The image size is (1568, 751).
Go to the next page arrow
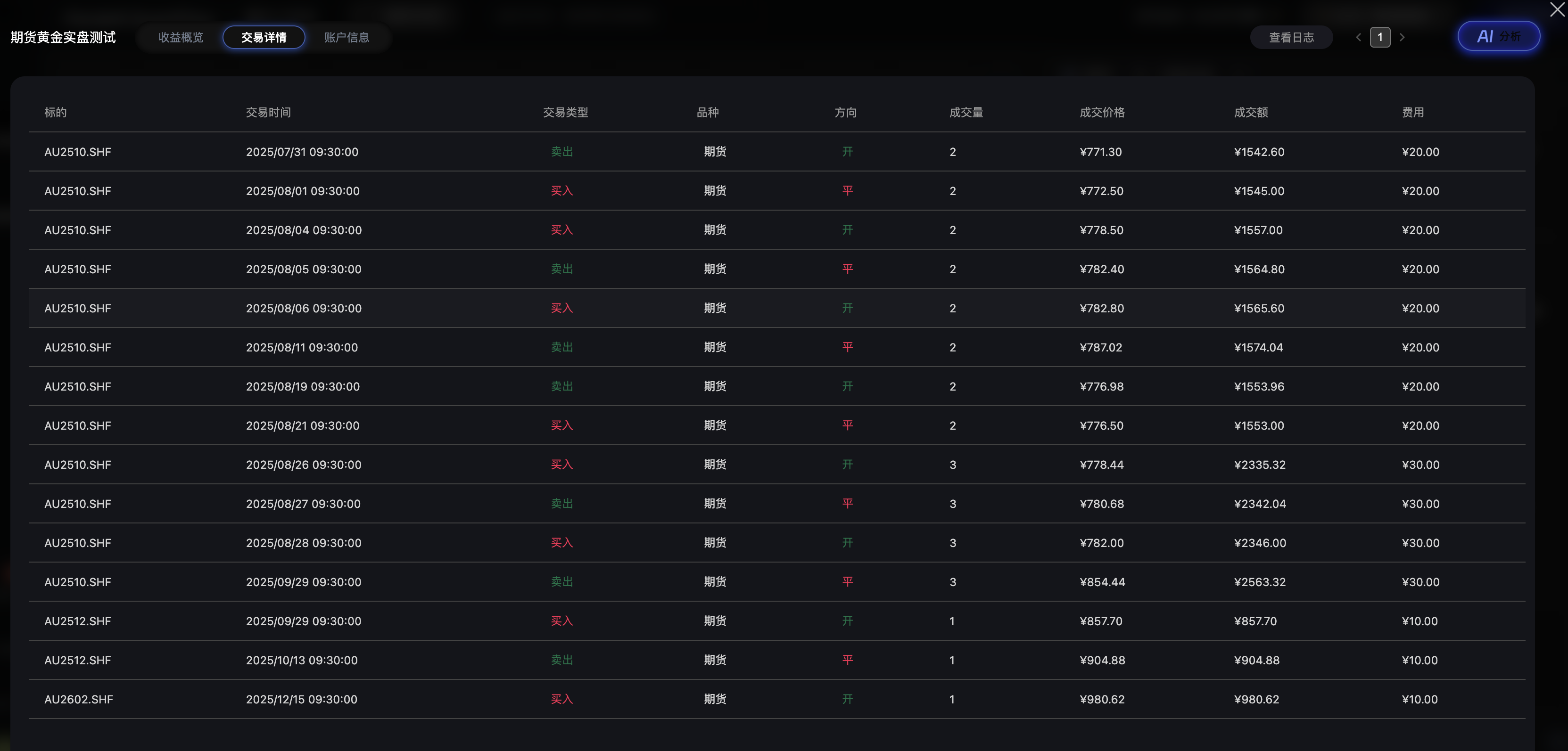click(x=1402, y=37)
